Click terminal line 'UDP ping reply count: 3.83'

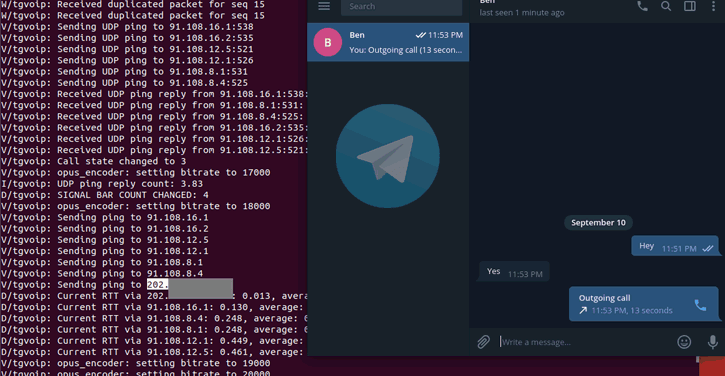pyautogui.click(x=102, y=184)
